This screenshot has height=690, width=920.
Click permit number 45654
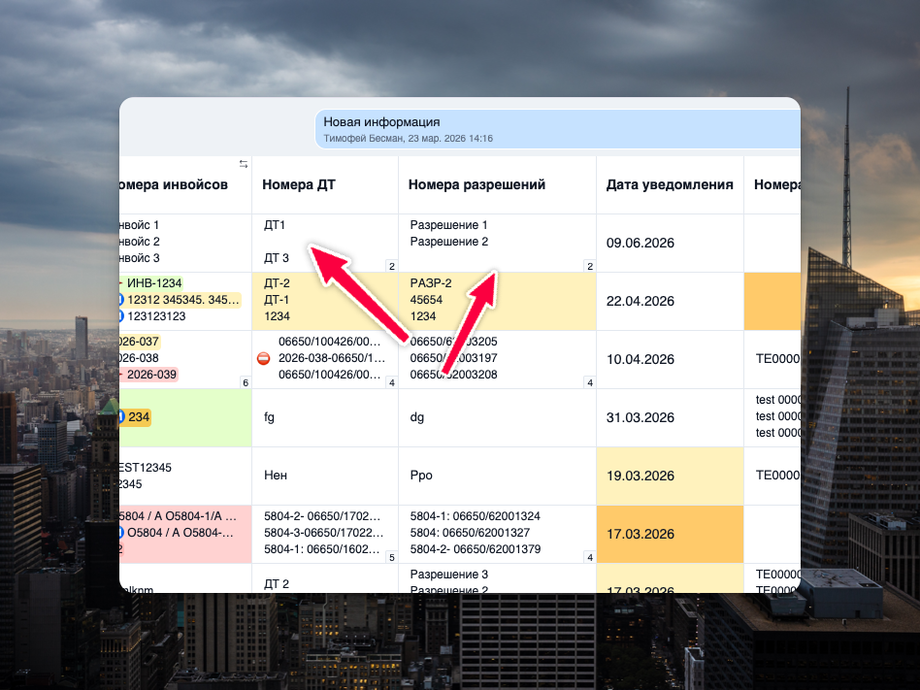pos(426,300)
